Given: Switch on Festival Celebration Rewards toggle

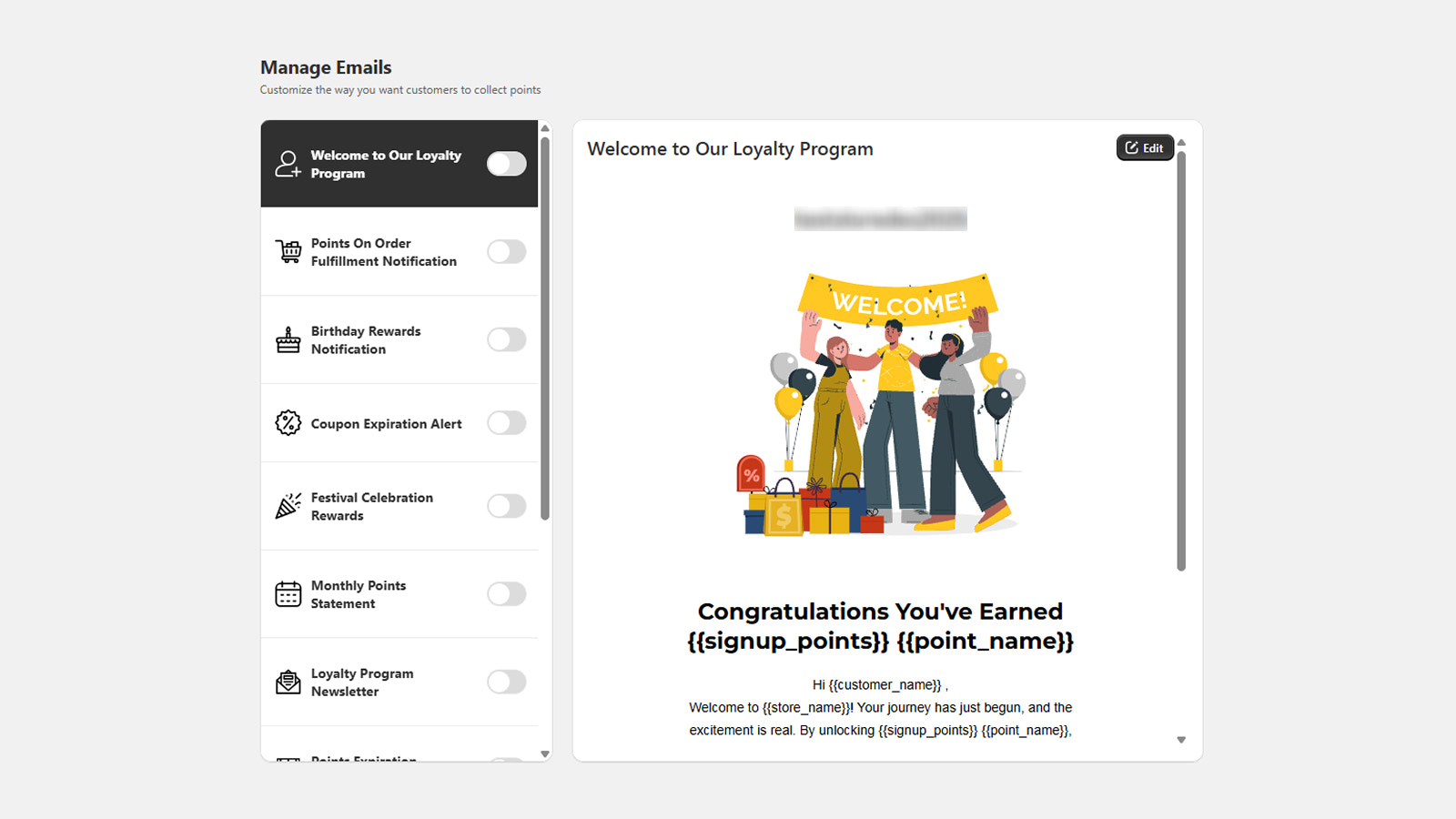Looking at the screenshot, I should (507, 506).
